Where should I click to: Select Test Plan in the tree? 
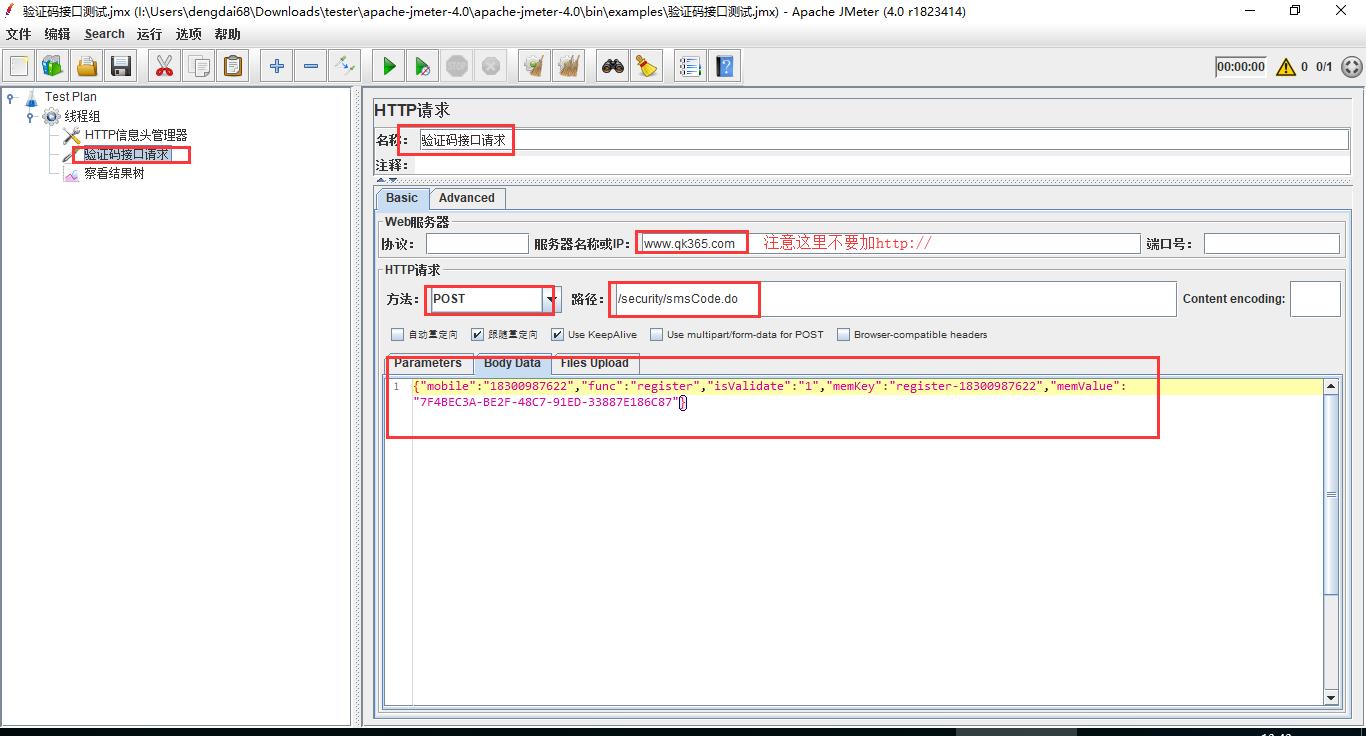(x=71, y=97)
